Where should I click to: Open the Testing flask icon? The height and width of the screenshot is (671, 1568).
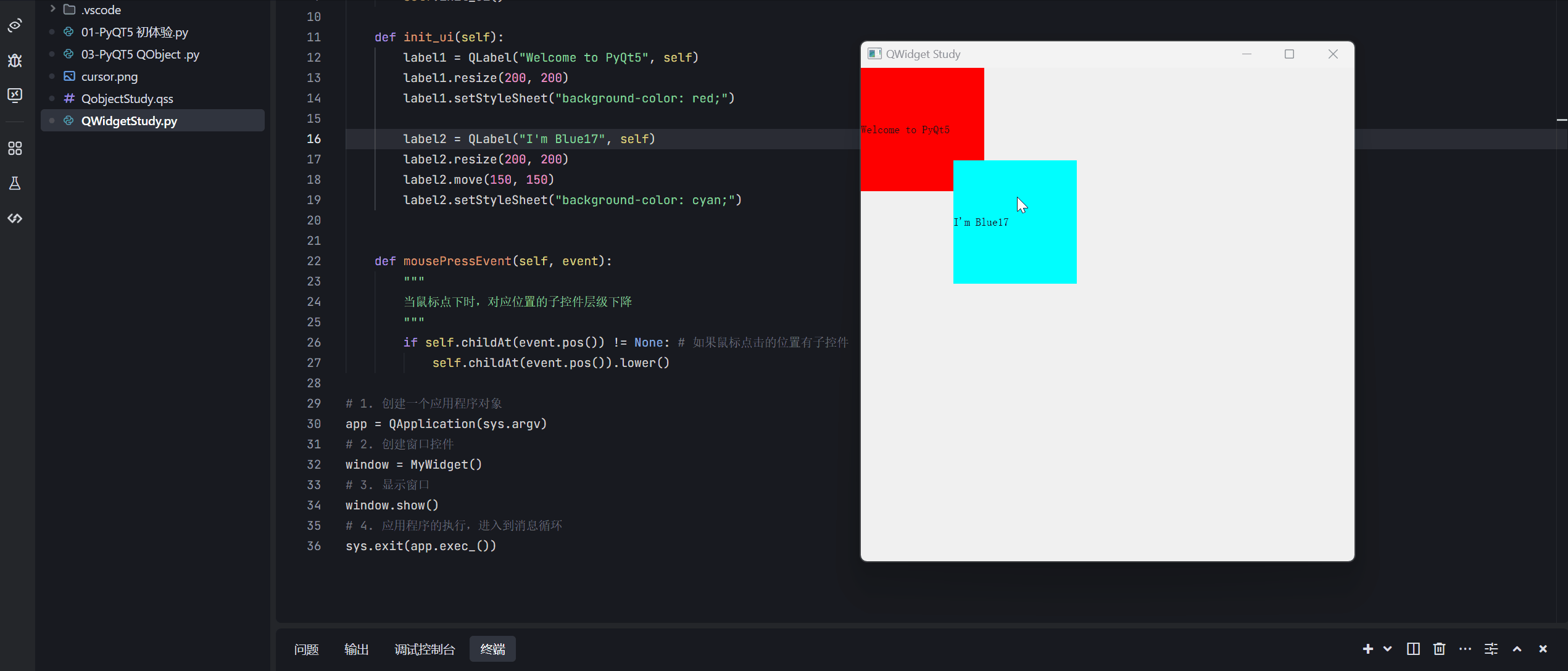click(15, 183)
